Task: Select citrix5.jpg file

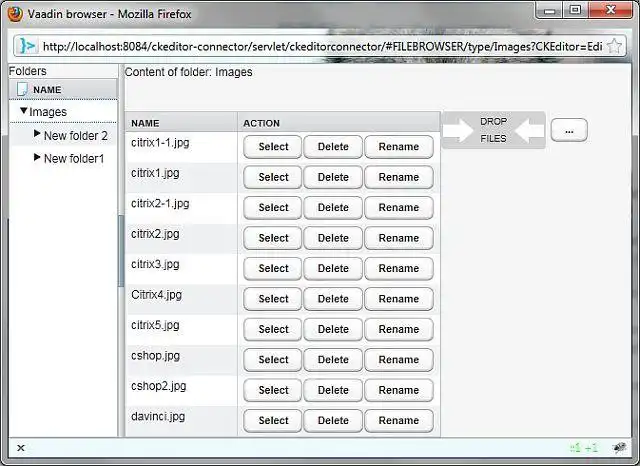Action: [273, 329]
